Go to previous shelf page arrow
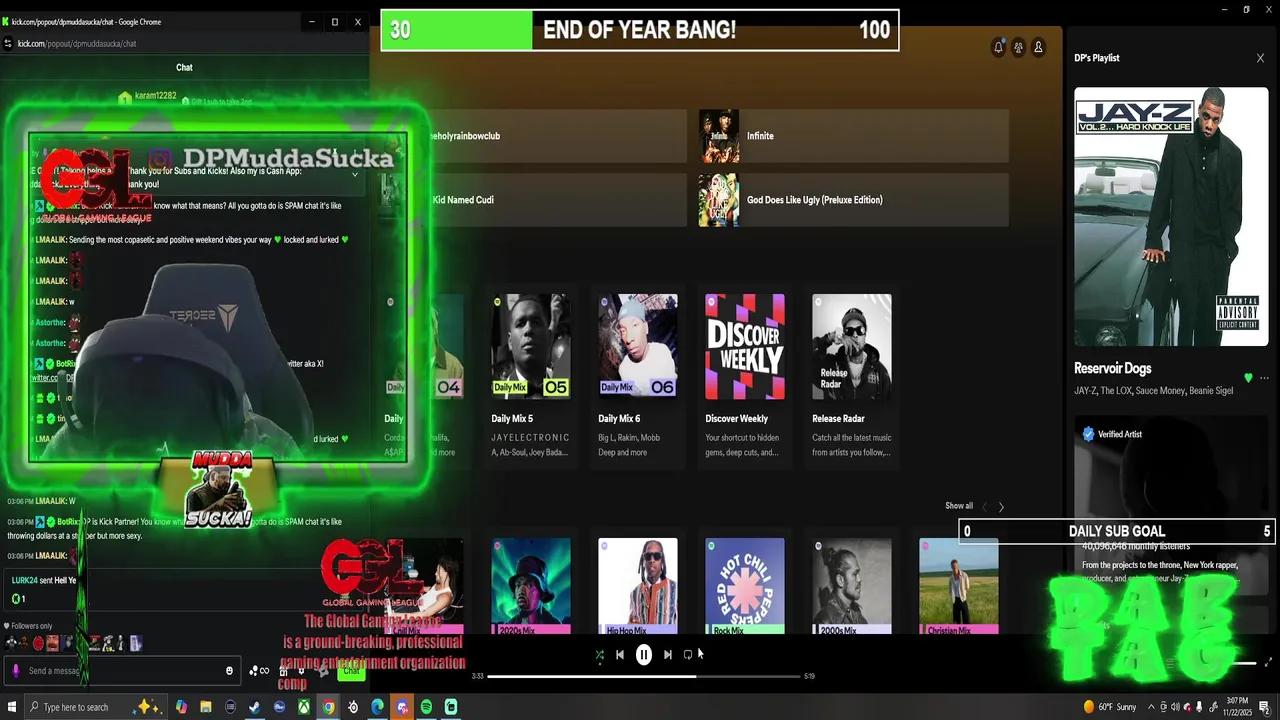The image size is (1280, 720). [984, 507]
